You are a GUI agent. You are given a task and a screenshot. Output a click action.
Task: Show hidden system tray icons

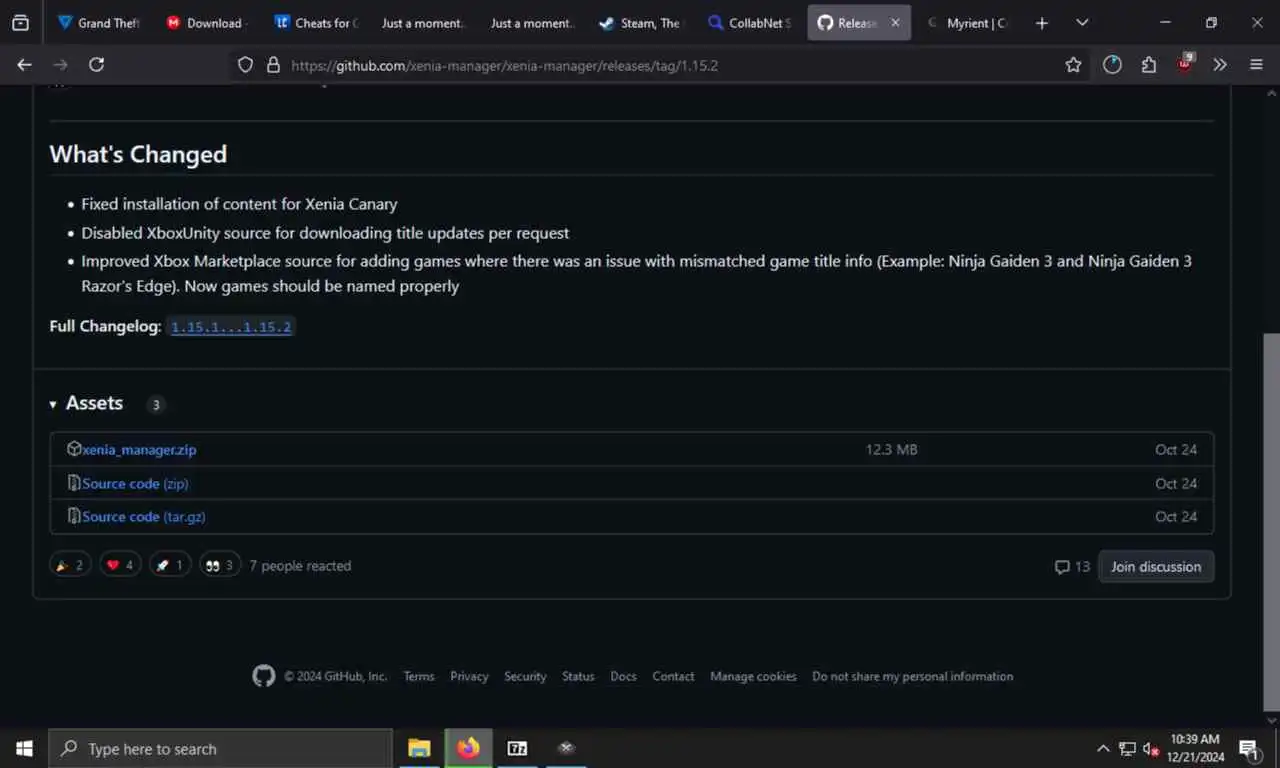point(1103,748)
